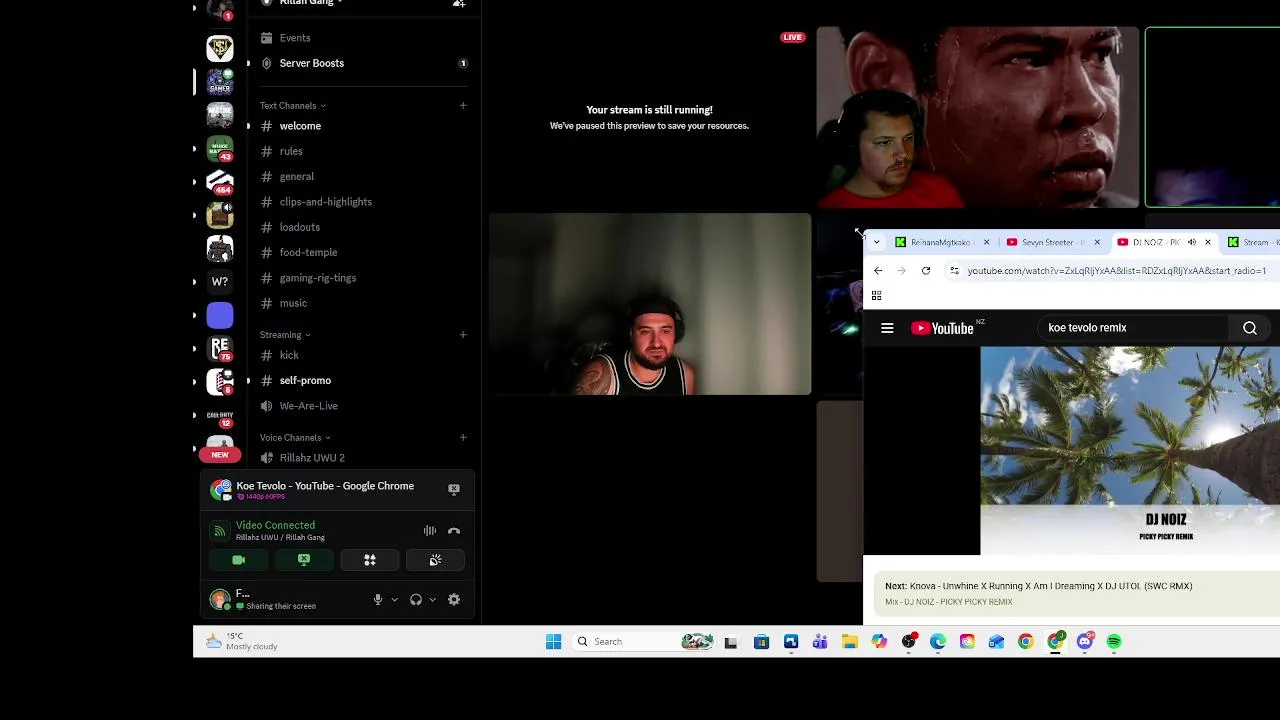Screen dimensions: 1280x720
Task: View site information icon in address bar
Action: 955,271
